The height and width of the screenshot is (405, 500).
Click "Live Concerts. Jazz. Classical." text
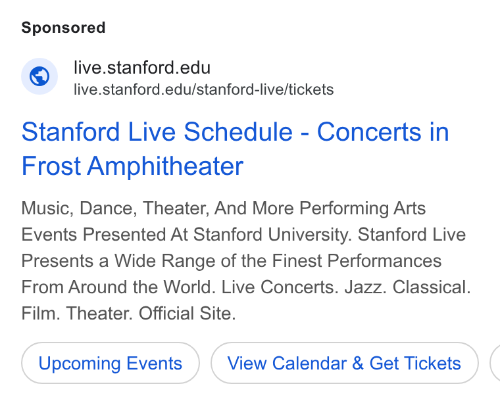click(x=346, y=287)
